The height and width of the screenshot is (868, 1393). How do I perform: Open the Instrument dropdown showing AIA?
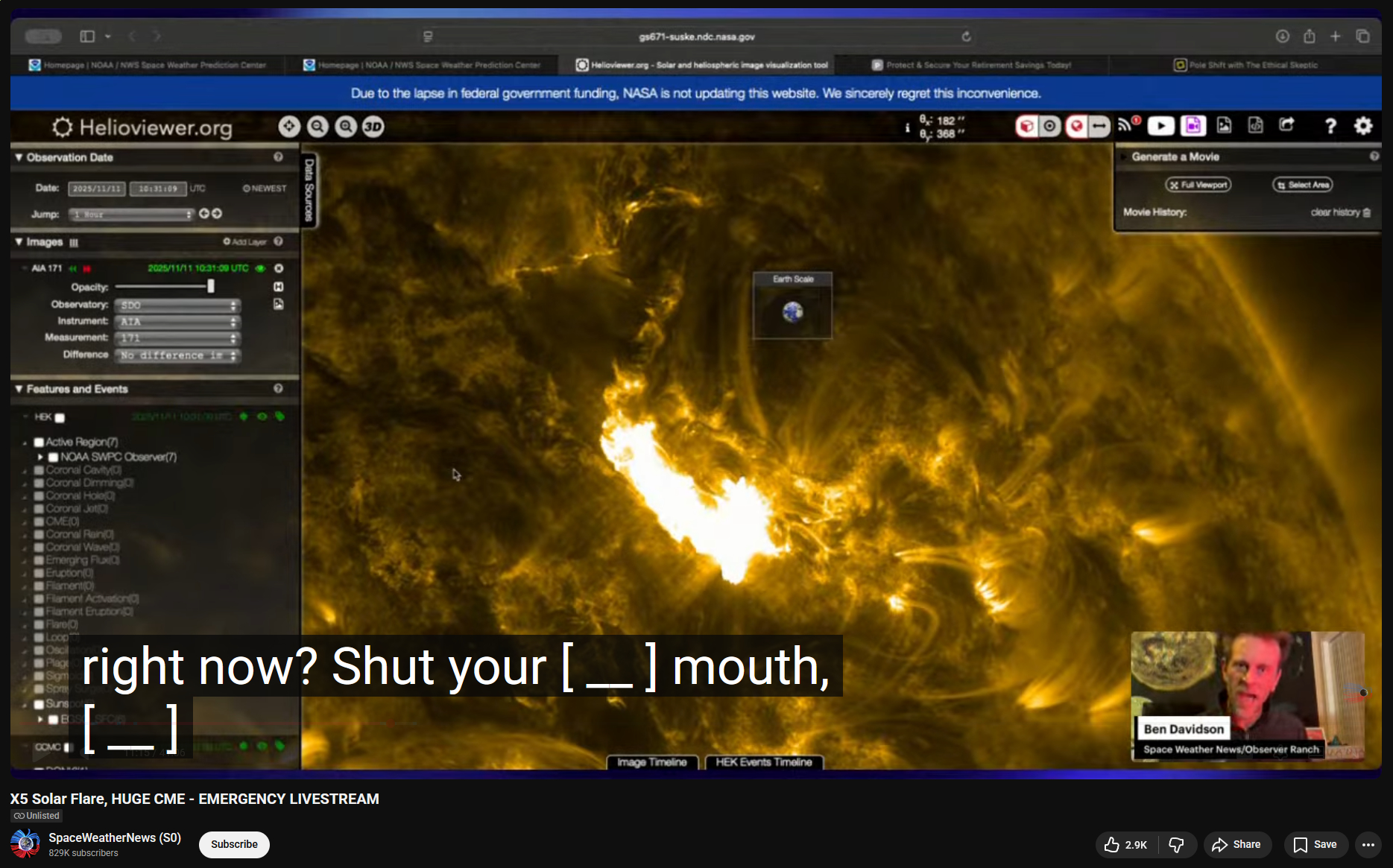177,322
